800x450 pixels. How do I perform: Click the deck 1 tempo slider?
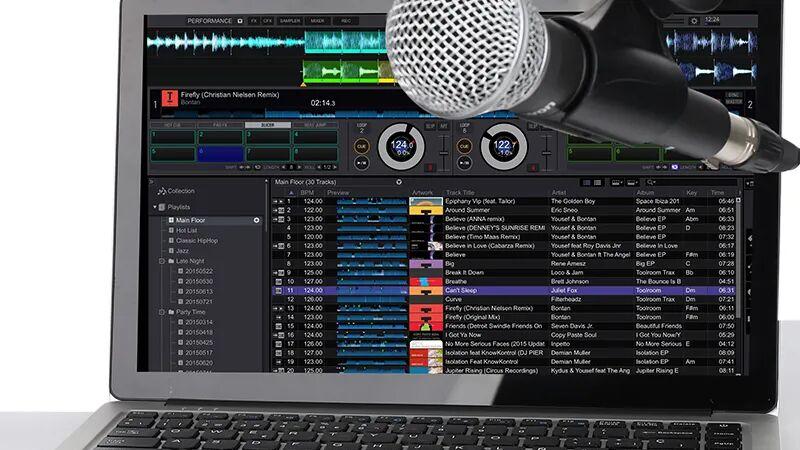pyautogui.click(x=444, y=152)
